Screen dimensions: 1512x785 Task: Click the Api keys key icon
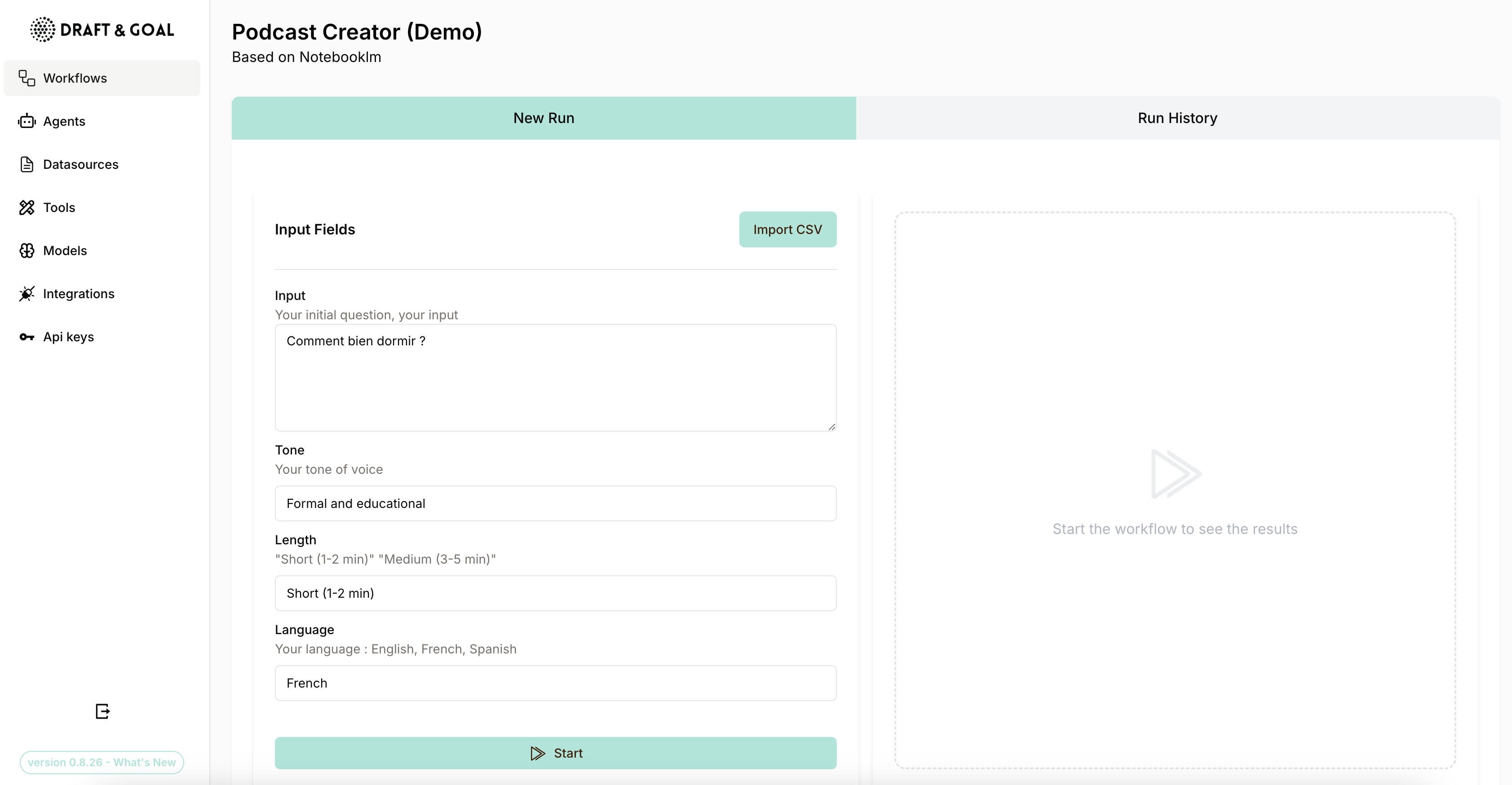point(27,337)
